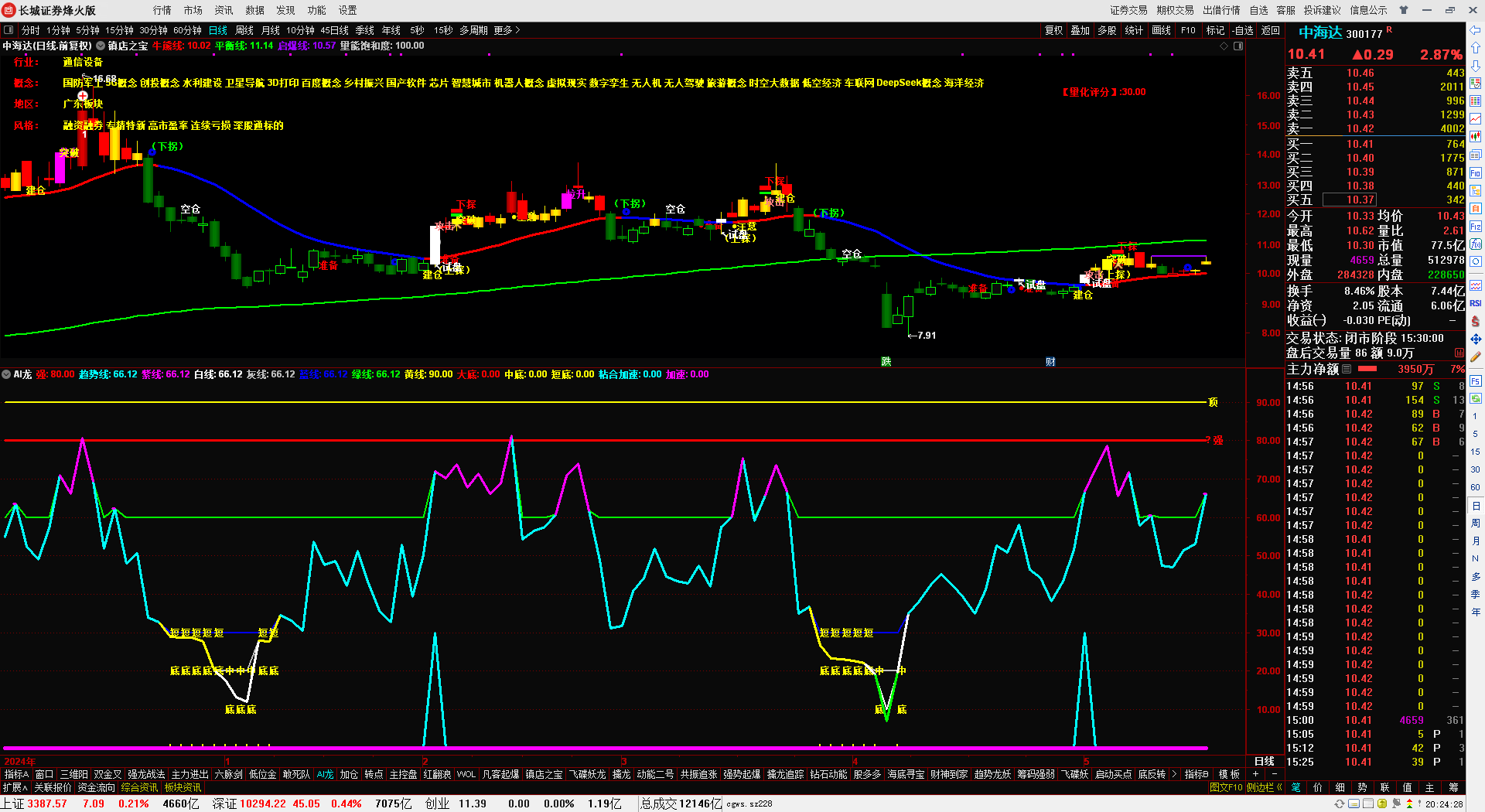Click the green refresh sidebar icon below F5
Image resolution: width=1485 pixels, height=812 pixels.
coord(1476,399)
